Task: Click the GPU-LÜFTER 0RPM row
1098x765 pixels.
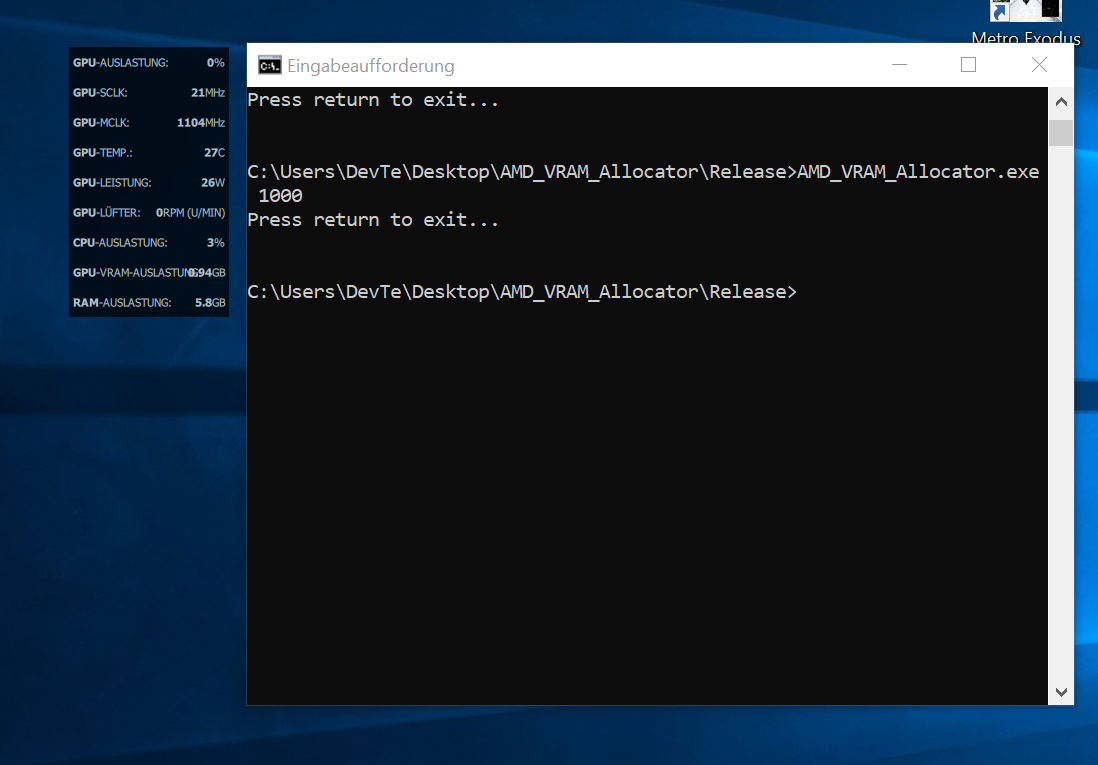Action: pyautogui.click(x=148, y=212)
